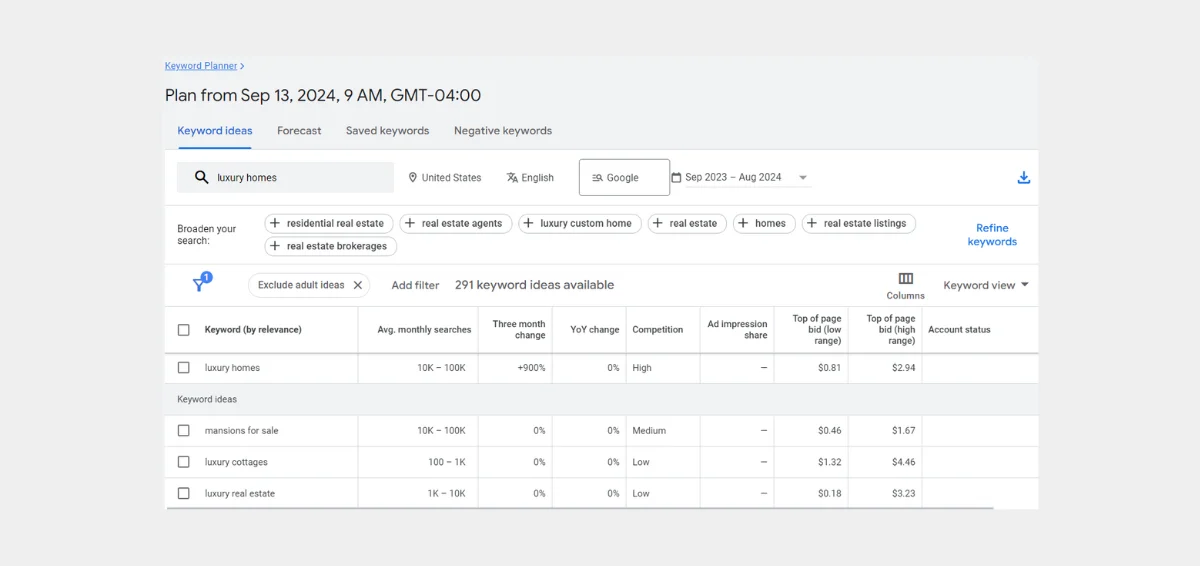1200x566 pixels.
Task: Click plus icon on homes chip
Action: coord(743,223)
